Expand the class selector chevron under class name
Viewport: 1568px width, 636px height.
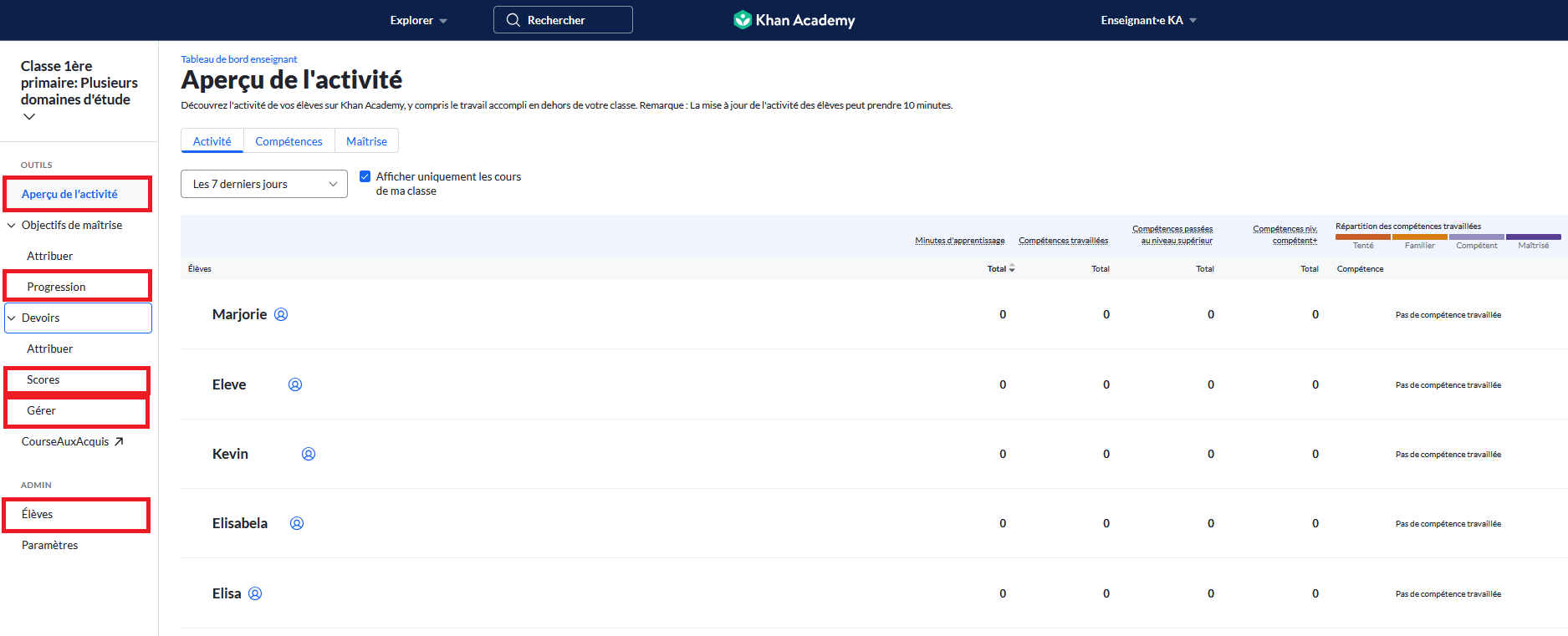coord(29,117)
